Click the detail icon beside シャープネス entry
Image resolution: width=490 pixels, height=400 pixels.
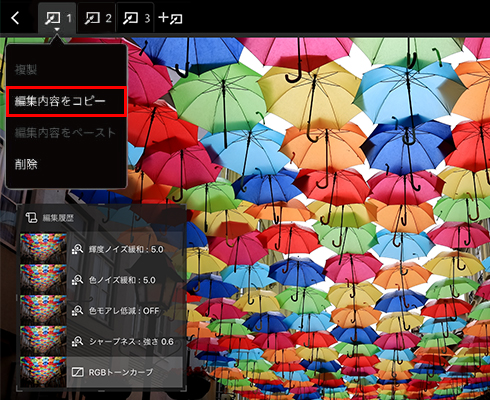[x=77, y=341]
